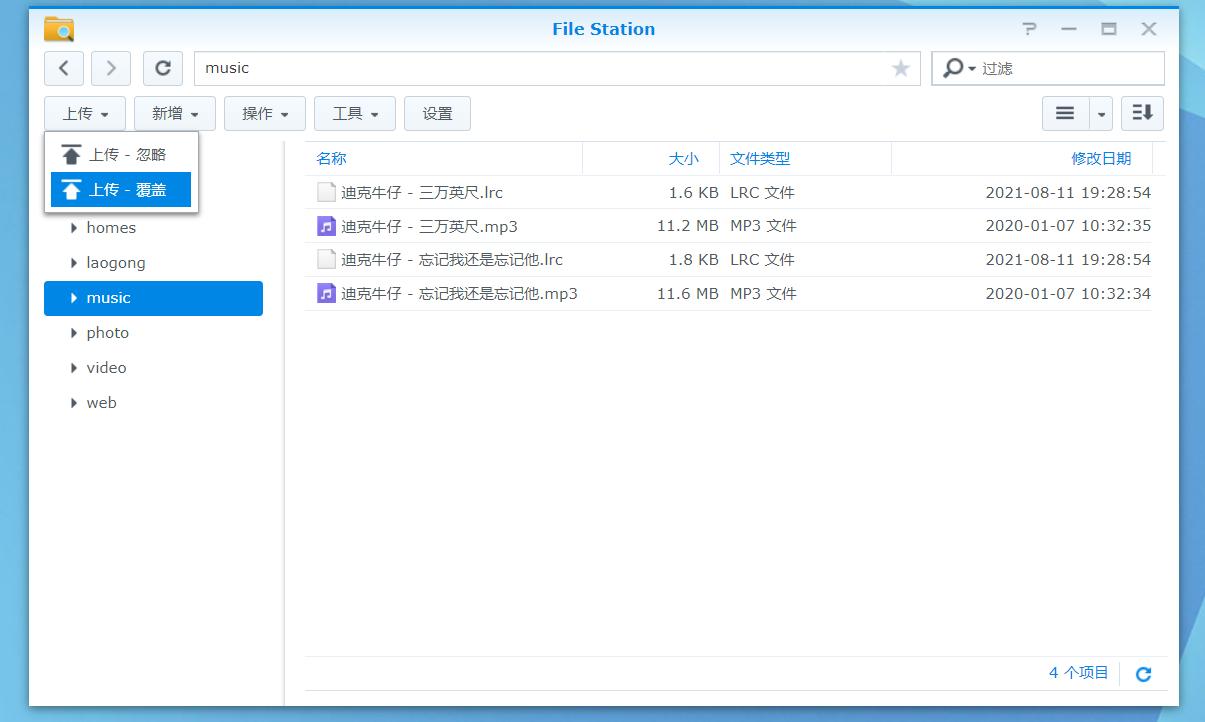Open the sort order options icon
This screenshot has height=722, width=1205.
pyautogui.click(x=1142, y=114)
